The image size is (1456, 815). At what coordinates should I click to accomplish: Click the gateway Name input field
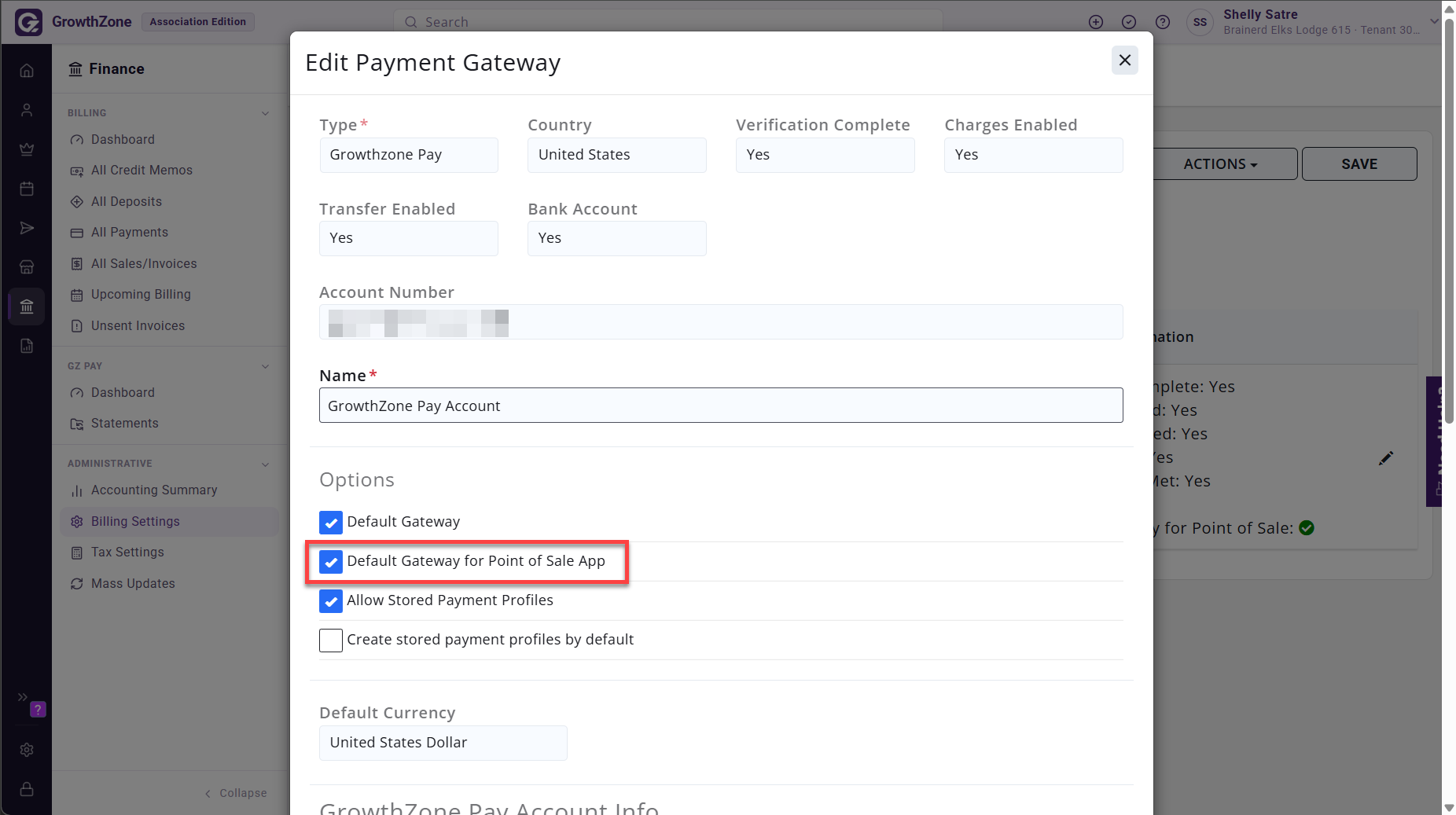(x=721, y=406)
